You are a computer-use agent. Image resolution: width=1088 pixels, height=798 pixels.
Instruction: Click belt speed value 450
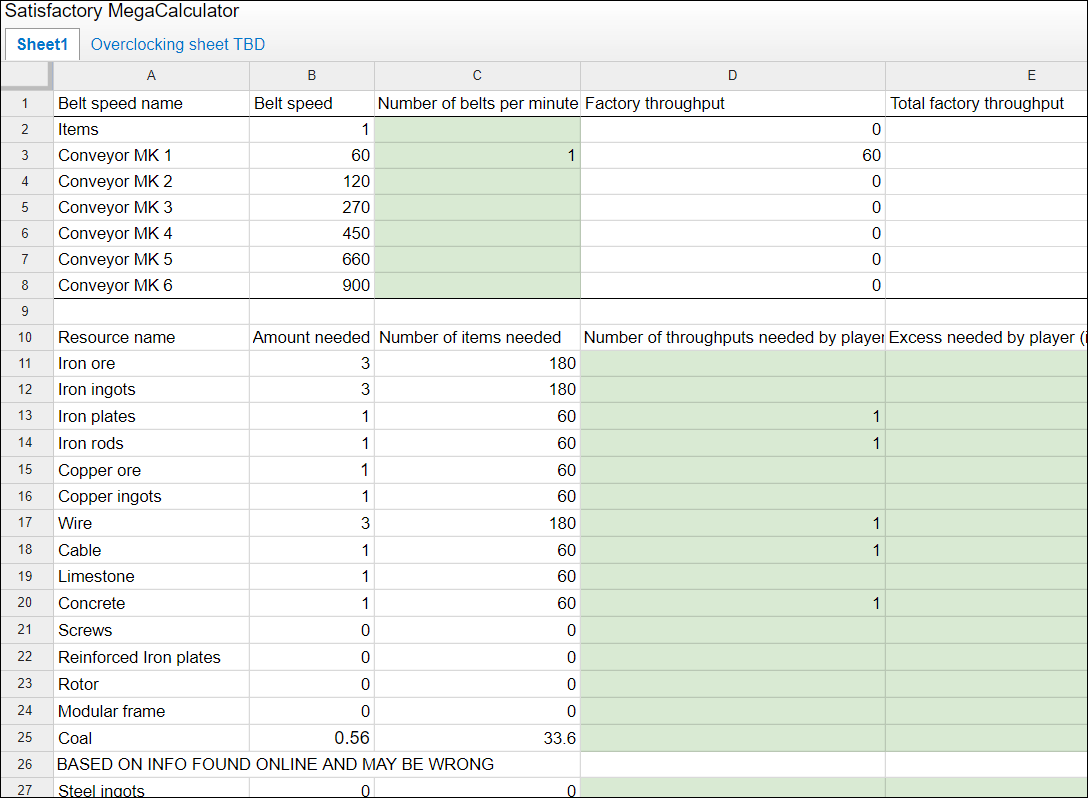(x=312, y=234)
